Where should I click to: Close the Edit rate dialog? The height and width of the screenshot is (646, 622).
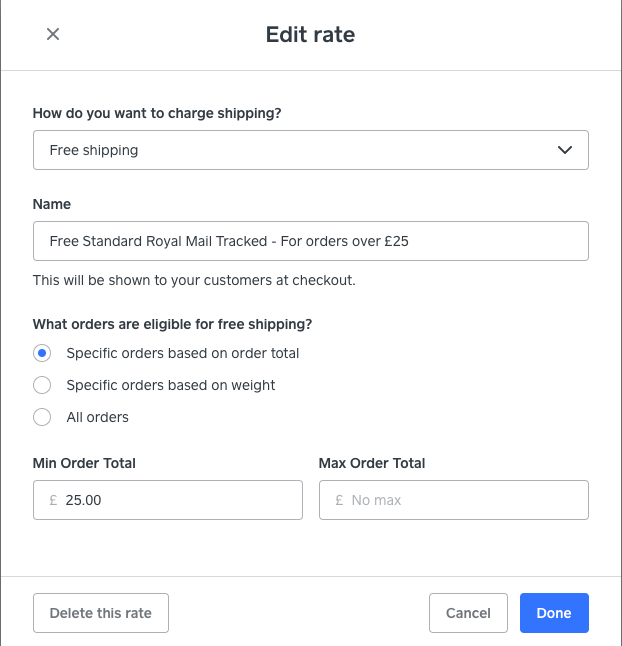pos(53,34)
